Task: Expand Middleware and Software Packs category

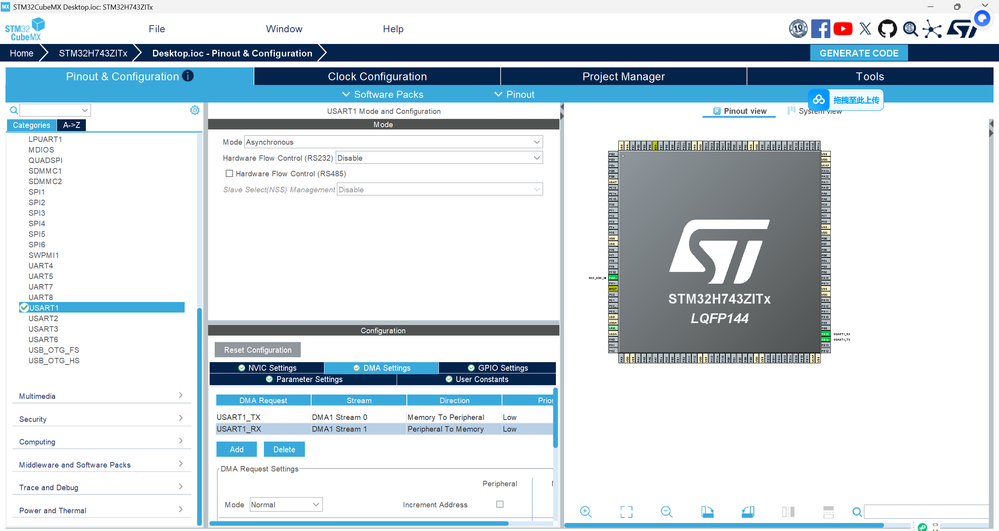Action: coord(101,465)
